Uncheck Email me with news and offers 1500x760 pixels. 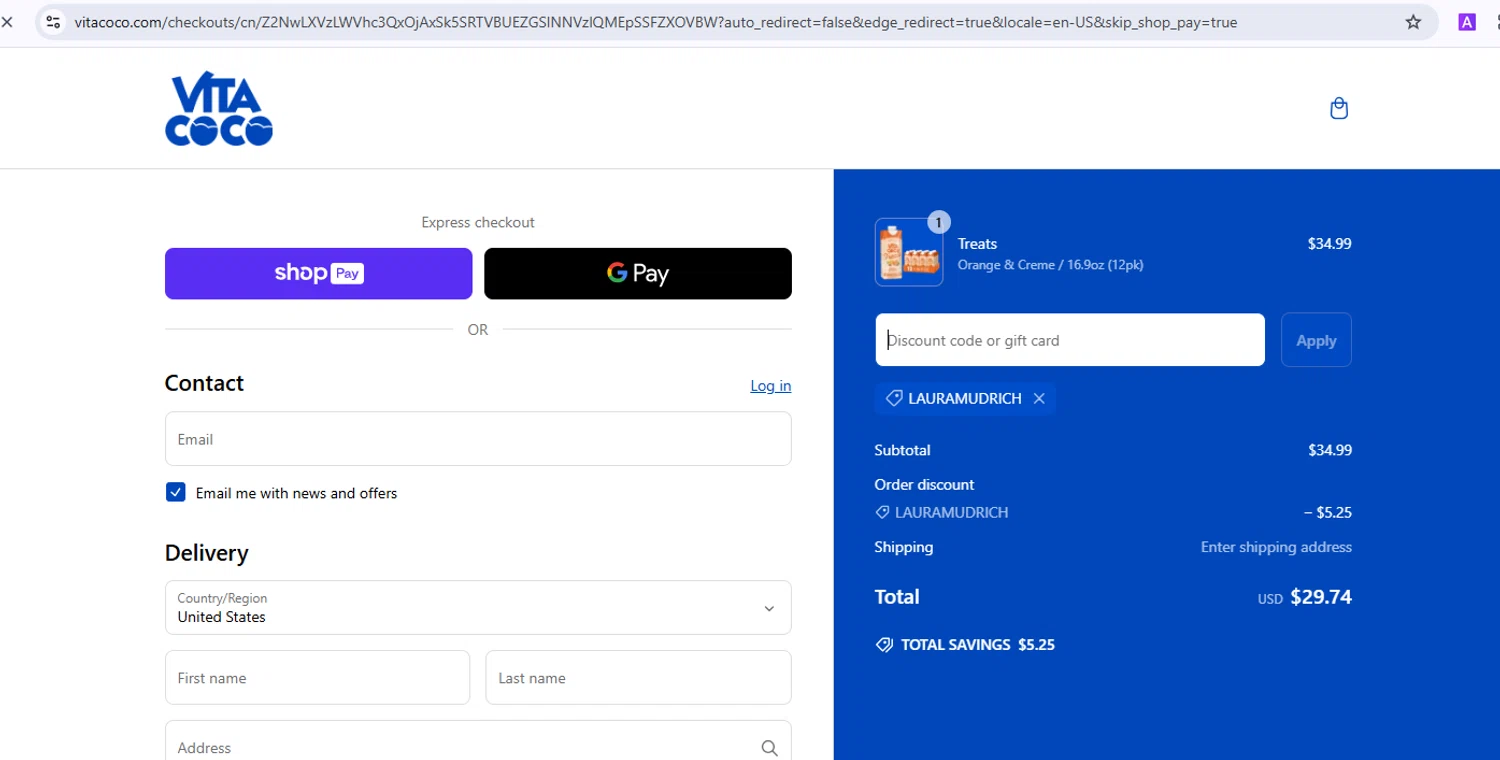click(x=176, y=492)
